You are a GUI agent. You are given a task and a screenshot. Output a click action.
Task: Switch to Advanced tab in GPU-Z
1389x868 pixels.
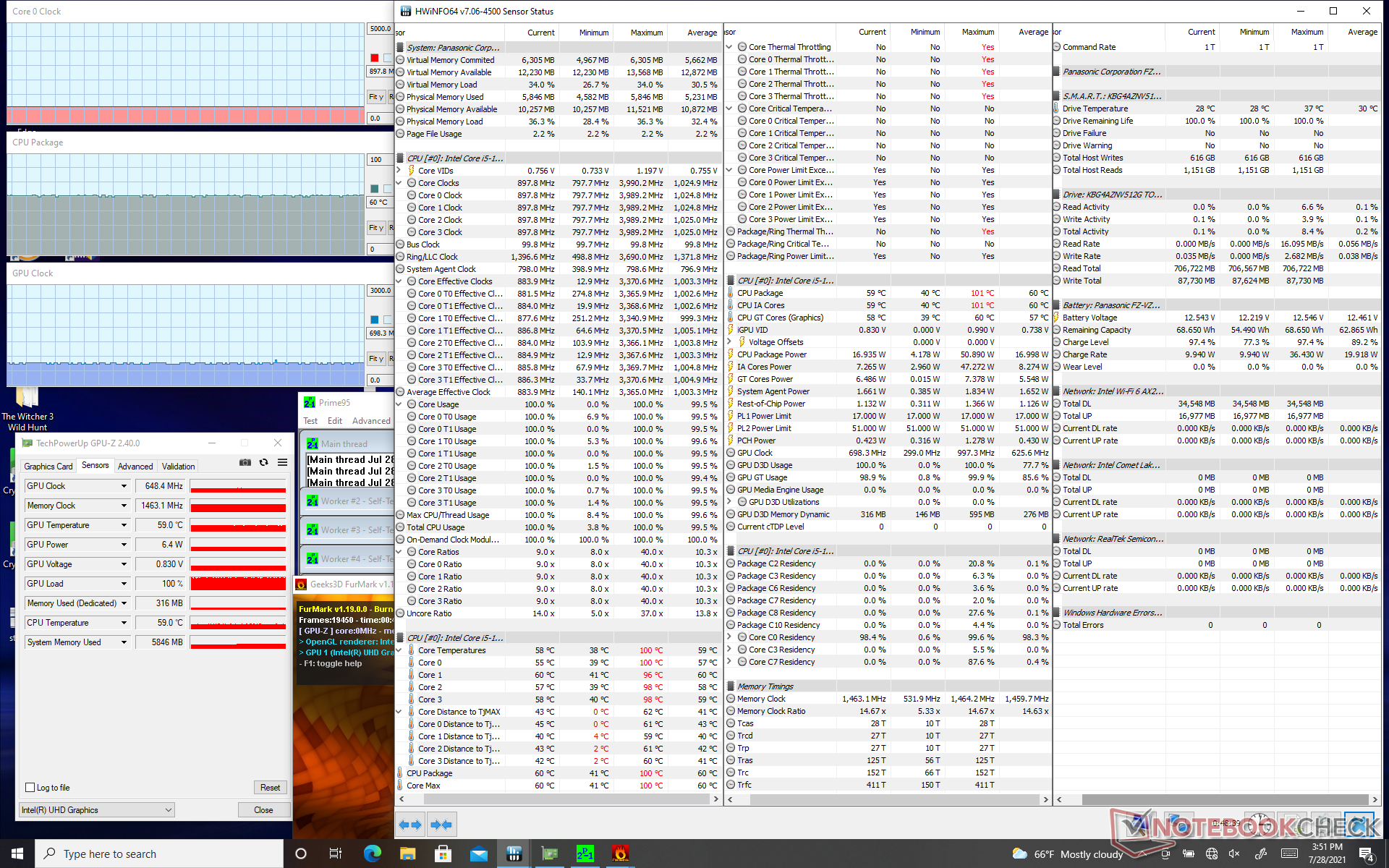(135, 467)
